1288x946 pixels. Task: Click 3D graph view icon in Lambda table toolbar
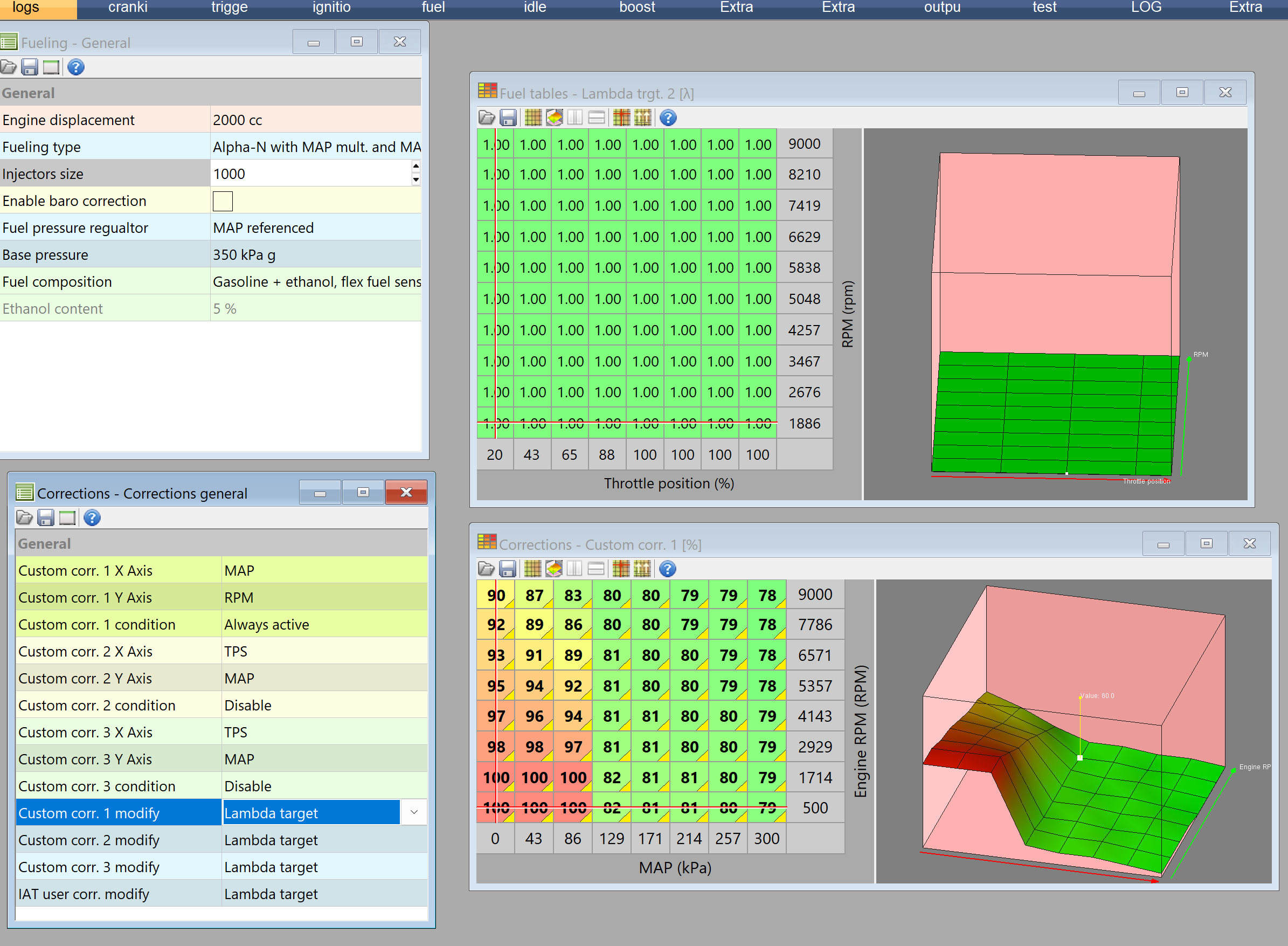[x=554, y=118]
